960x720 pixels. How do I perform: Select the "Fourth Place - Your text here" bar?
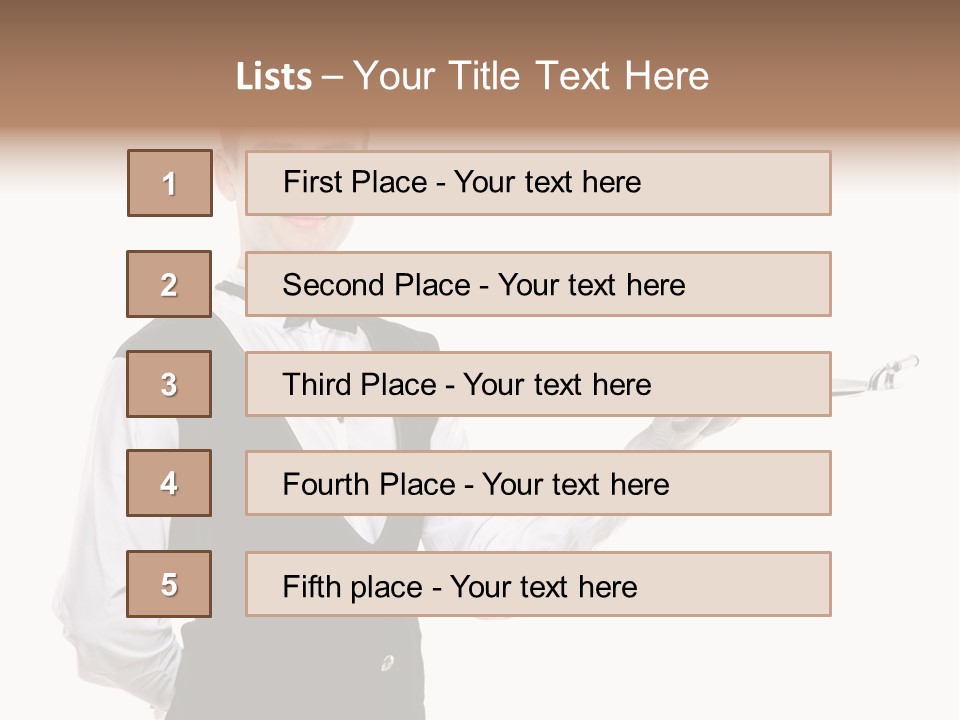click(x=538, y=484)
